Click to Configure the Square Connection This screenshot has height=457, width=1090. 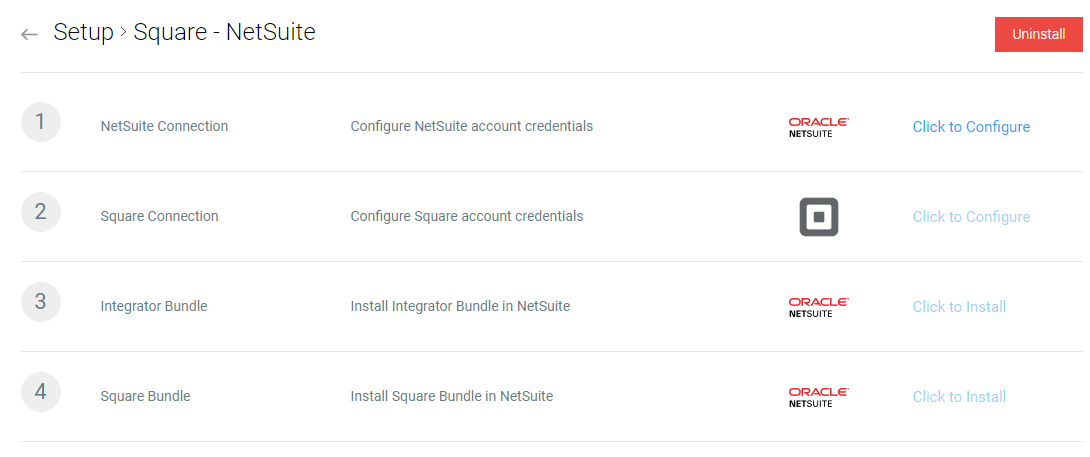971,216
